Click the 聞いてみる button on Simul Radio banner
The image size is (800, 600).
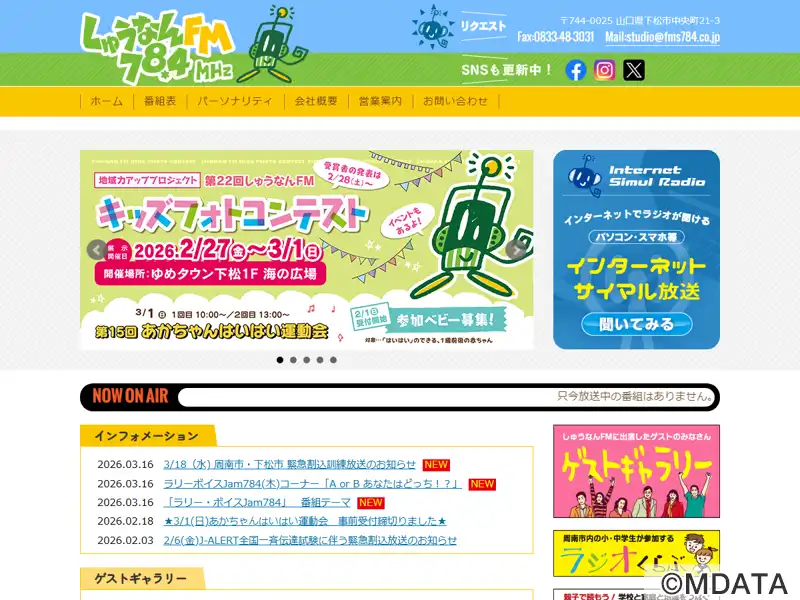[636, 324]
